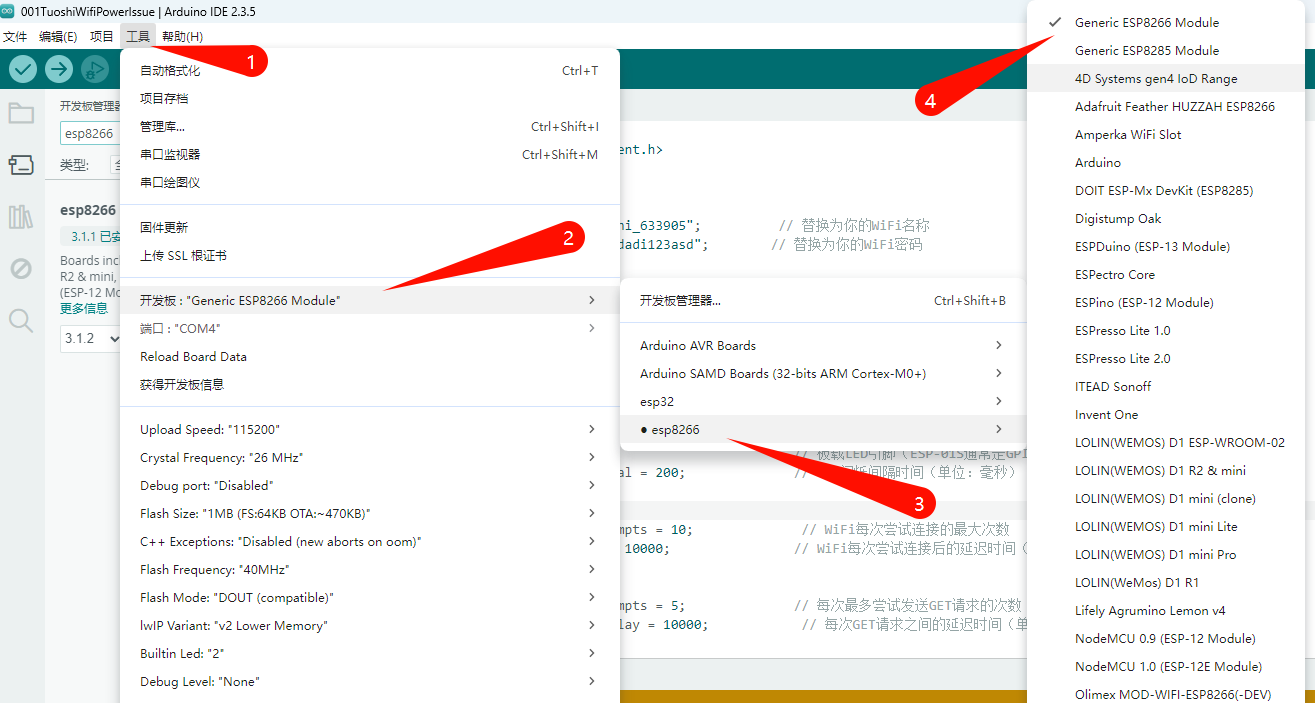Viewport: 1315px width, 703px height.
Task: Expand Flash Mode DOUT submenu
Action: [x=370, y=598]
